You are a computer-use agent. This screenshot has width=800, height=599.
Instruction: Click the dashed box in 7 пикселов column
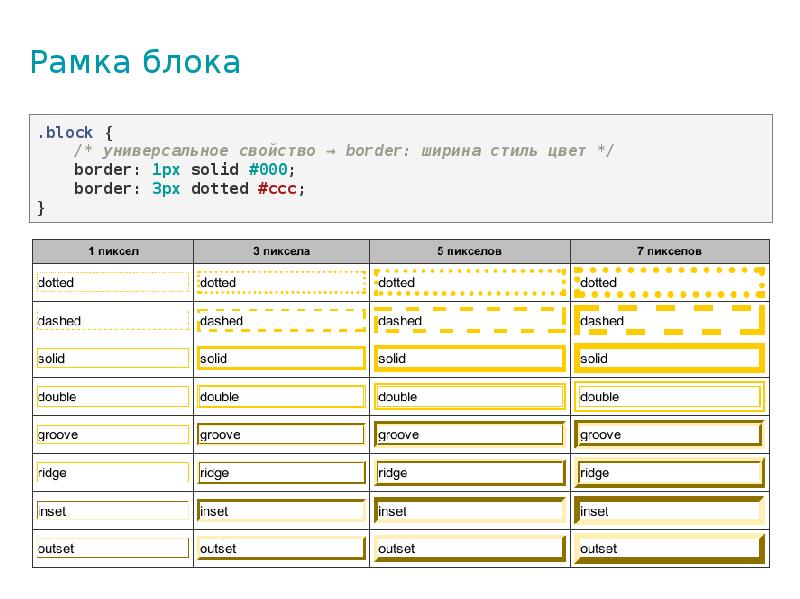[669, 320]
